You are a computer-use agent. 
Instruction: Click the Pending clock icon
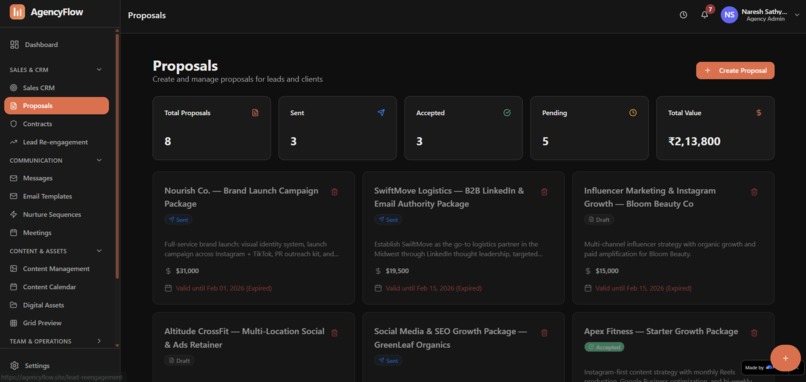(x=633, y=113)
